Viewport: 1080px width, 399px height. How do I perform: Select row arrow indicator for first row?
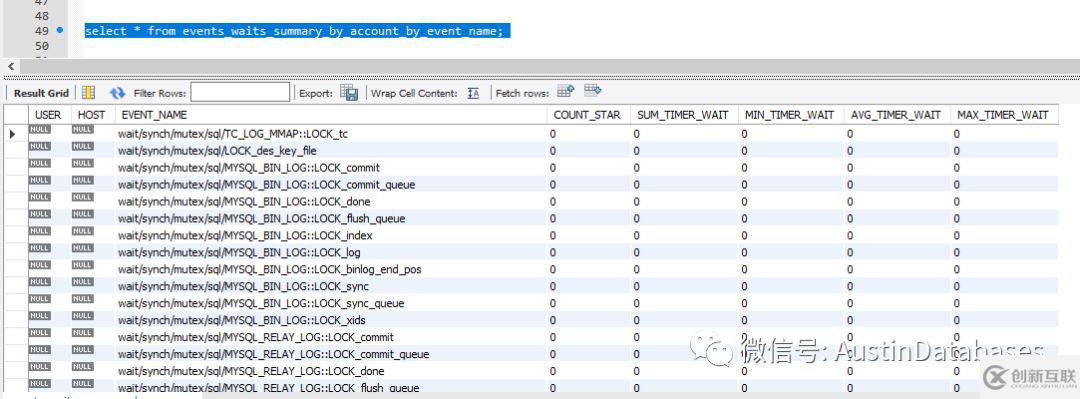pos(12,134)
